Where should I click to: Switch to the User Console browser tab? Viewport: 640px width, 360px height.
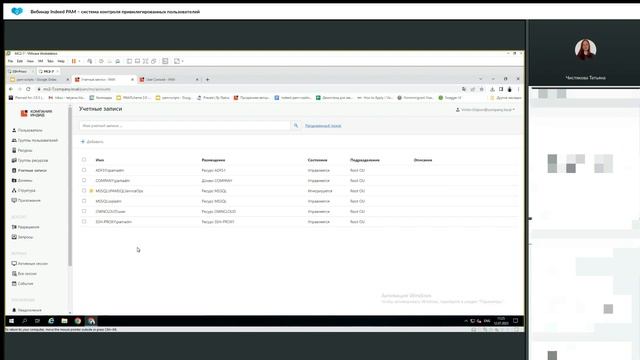(169, 80)
